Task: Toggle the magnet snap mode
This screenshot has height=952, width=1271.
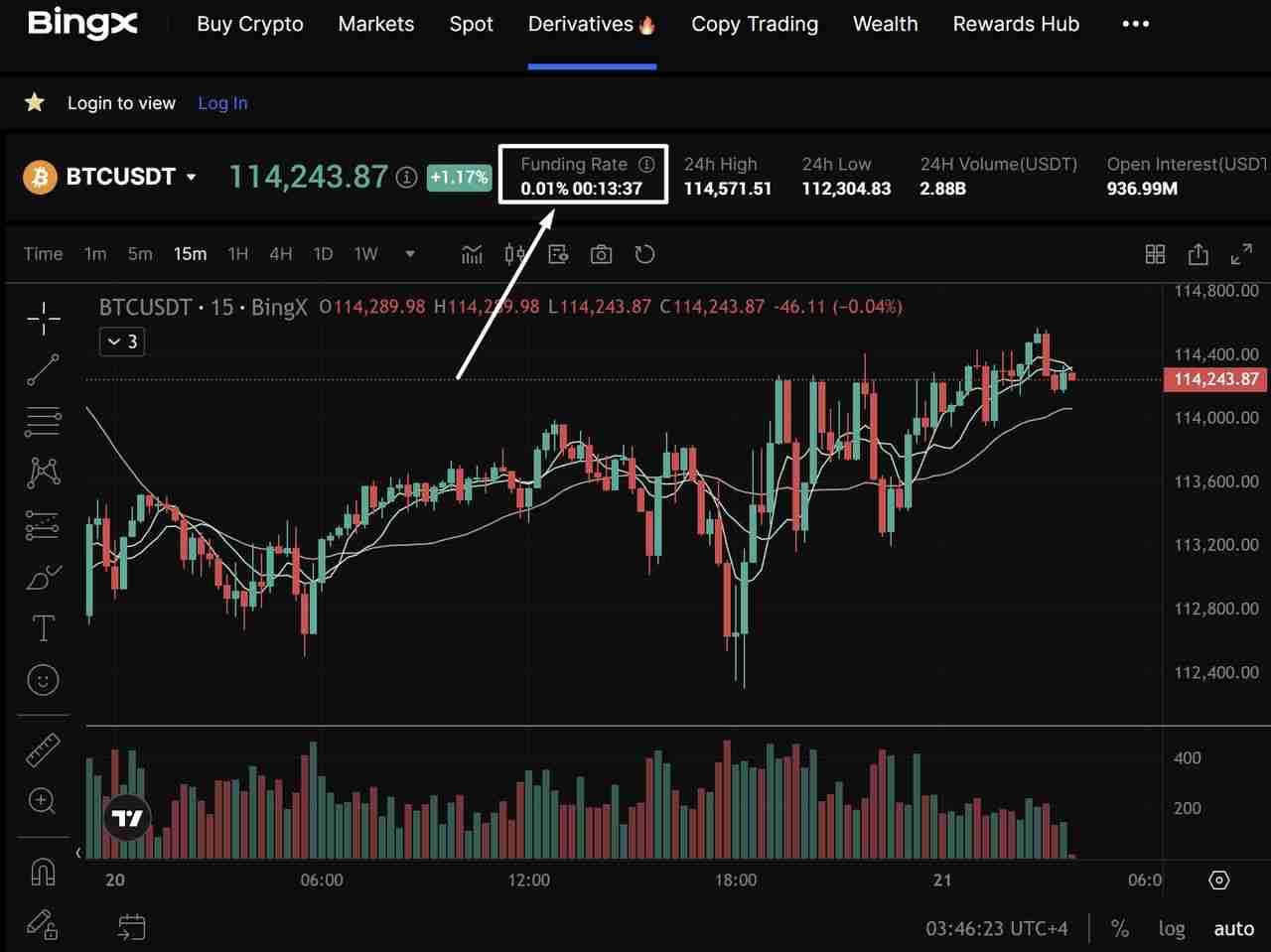Action: tap(43, 871)
